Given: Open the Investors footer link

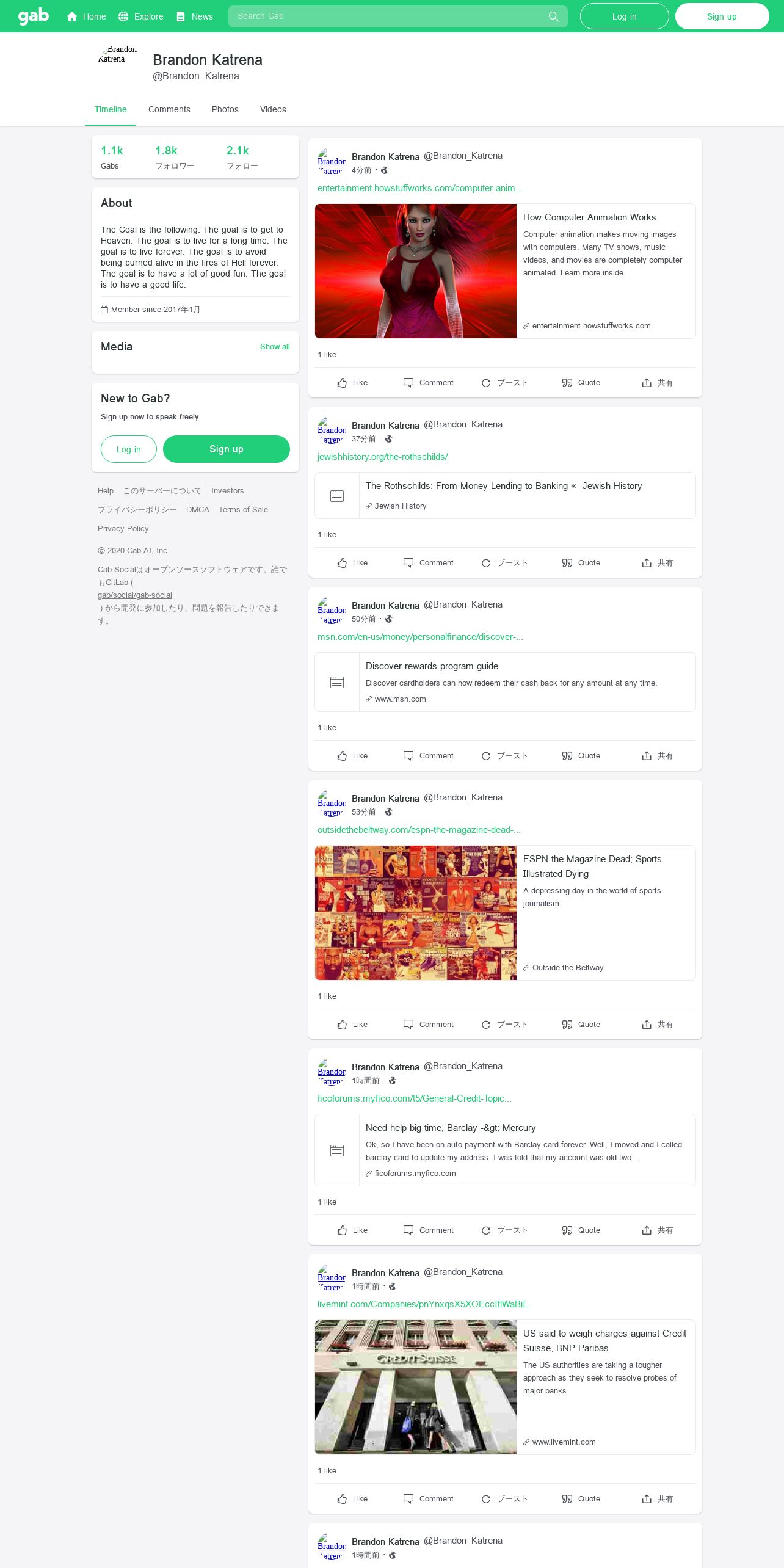Looking at the screenshot, I should coord(227,490).
